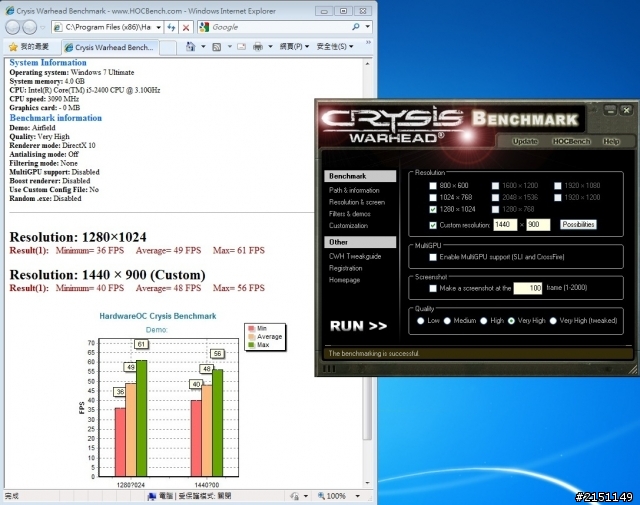Select Resolution & screen in the sidebar
This screenshot has height=505, width=640.
(x=357, y=202)
